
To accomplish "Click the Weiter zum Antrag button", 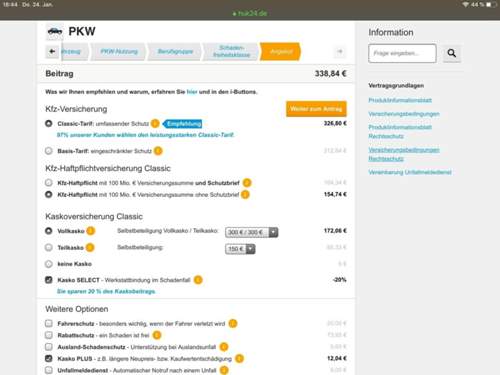I will [316, 109].
